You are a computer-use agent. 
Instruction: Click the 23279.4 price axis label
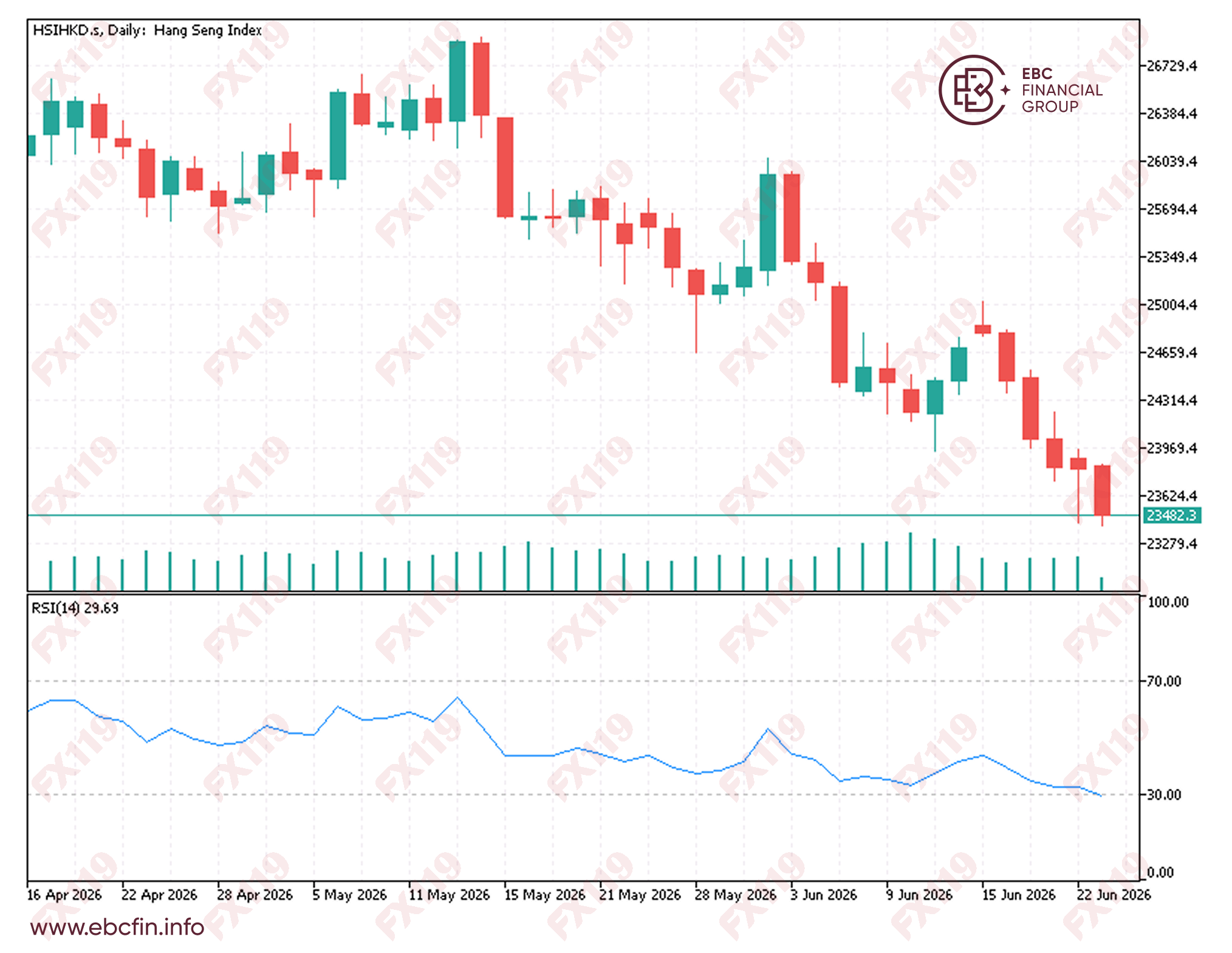1171,543
